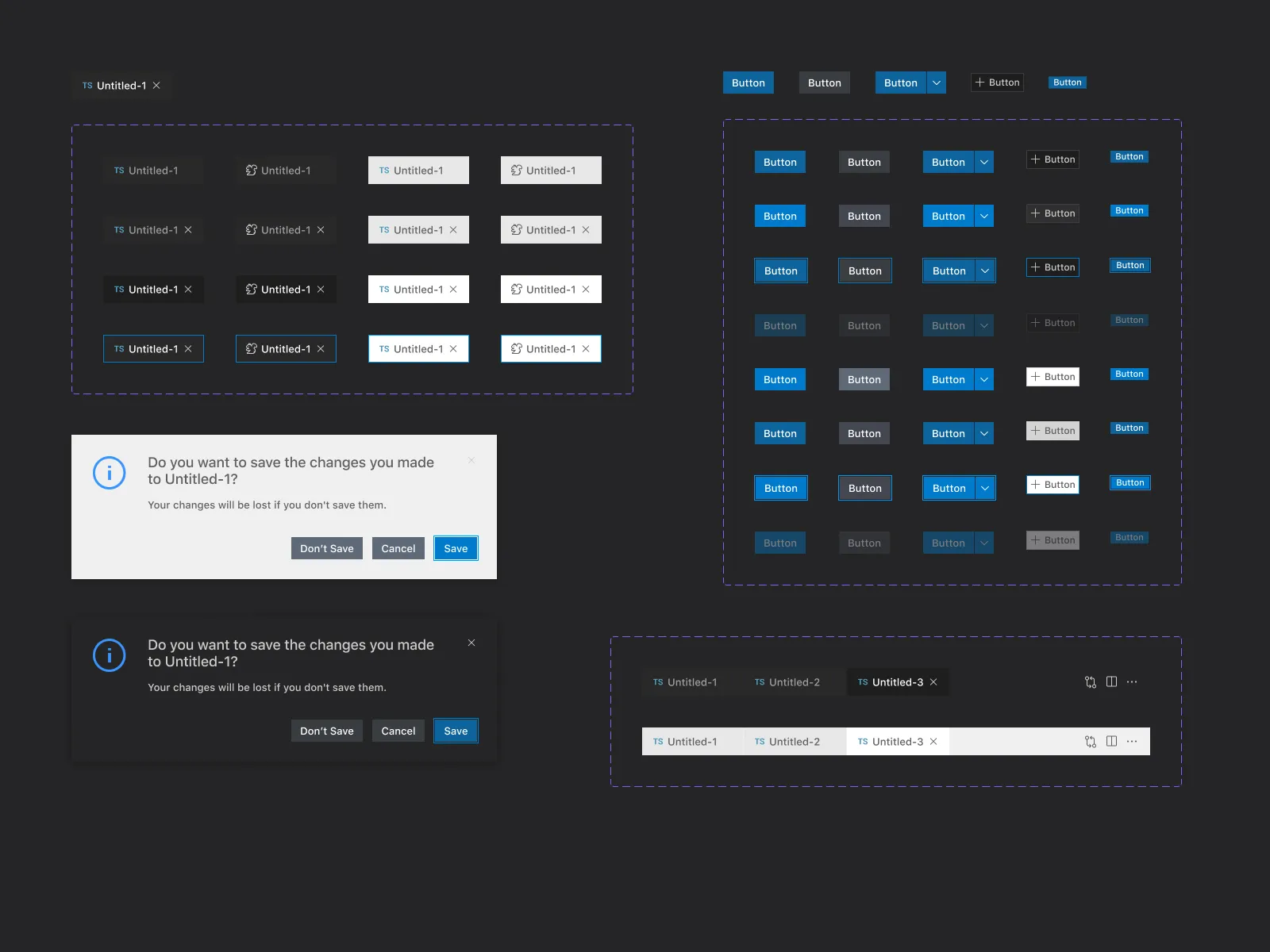Click the info icon in the light save dialog

click(x=110, y=473)
